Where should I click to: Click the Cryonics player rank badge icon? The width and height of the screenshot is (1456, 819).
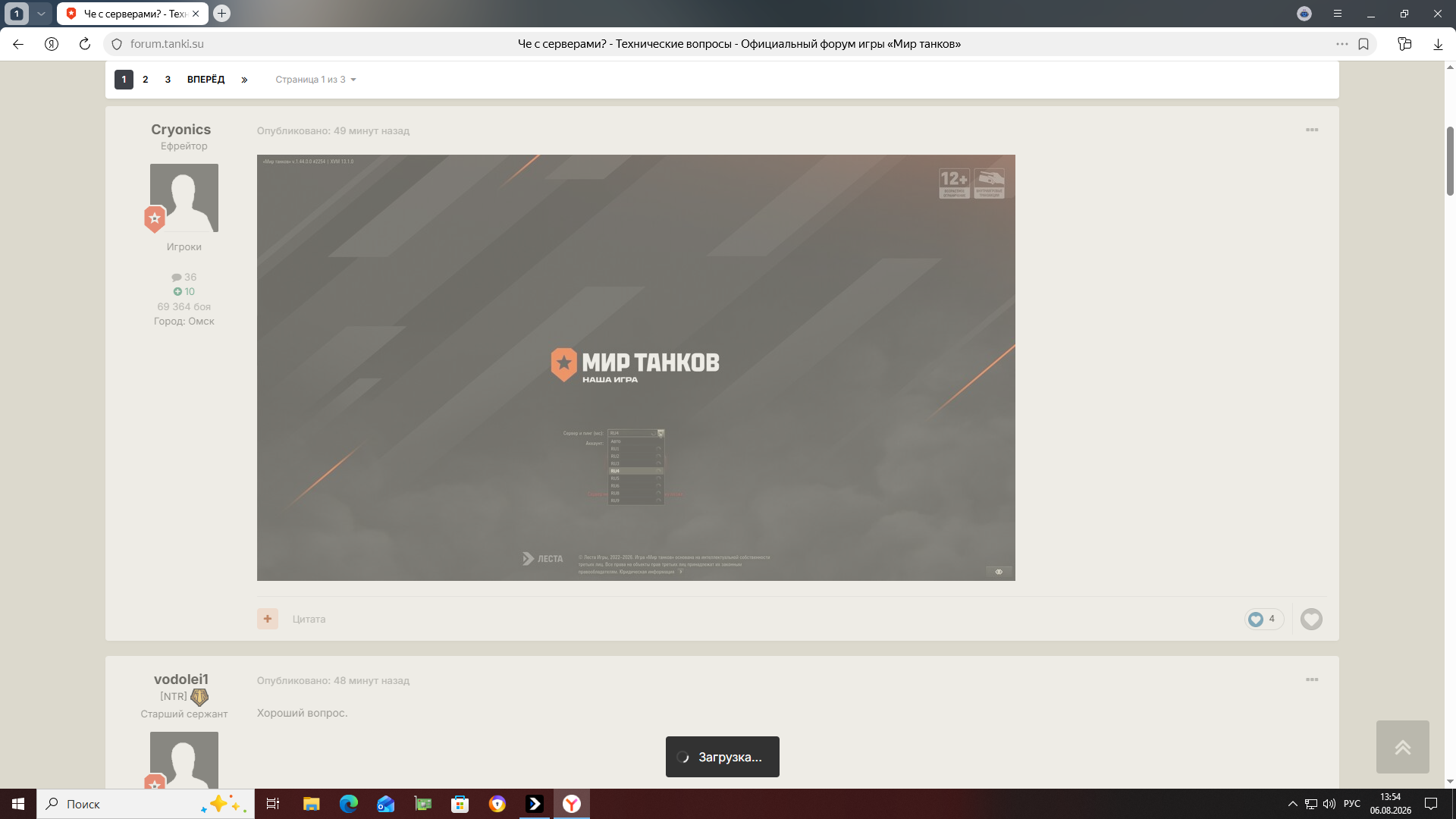click(x=155, y=218)
